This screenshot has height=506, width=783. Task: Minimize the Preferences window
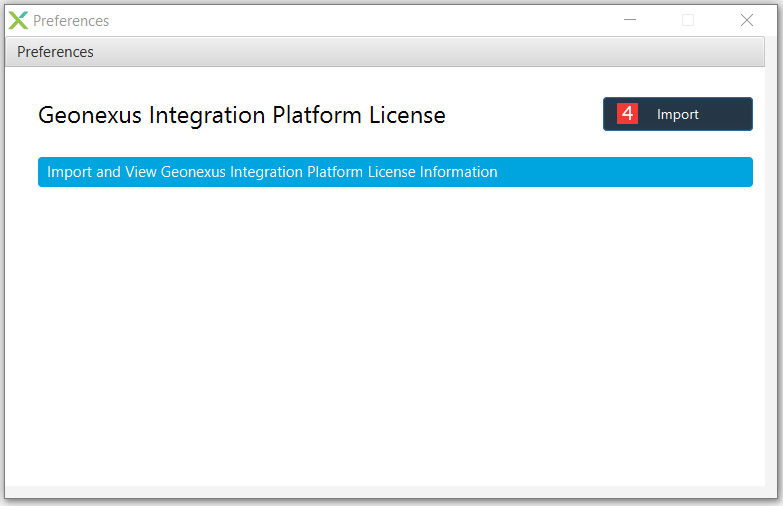(x=630, y=20)
